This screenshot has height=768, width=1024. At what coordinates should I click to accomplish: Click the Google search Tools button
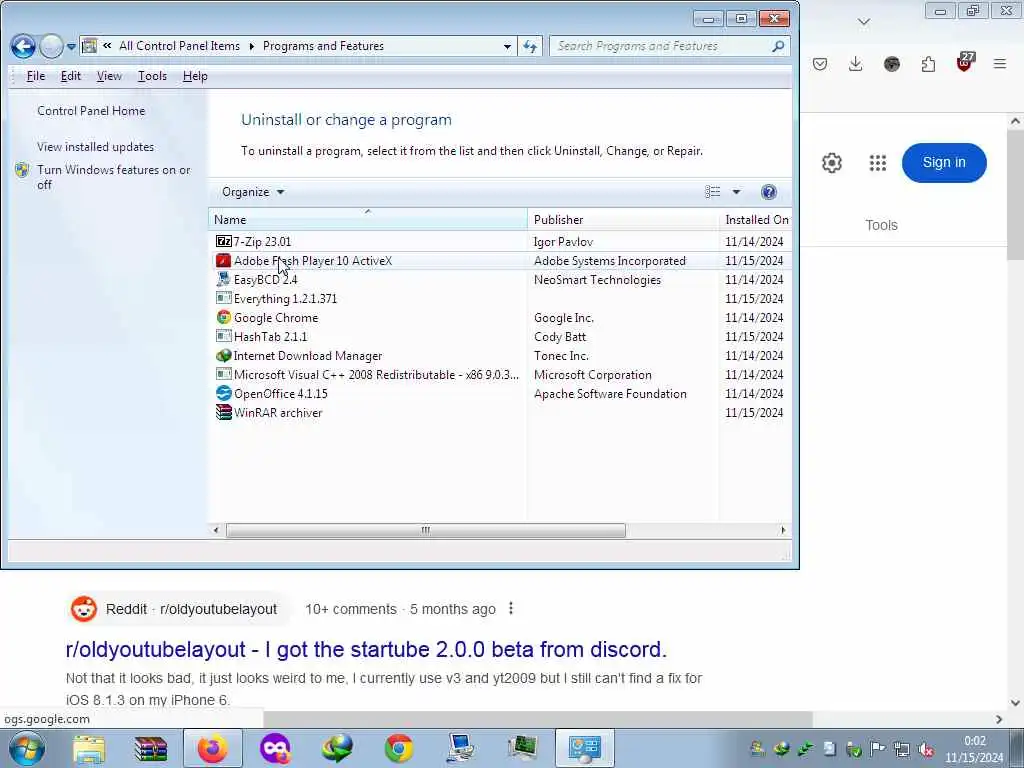(x=881, y=225)
